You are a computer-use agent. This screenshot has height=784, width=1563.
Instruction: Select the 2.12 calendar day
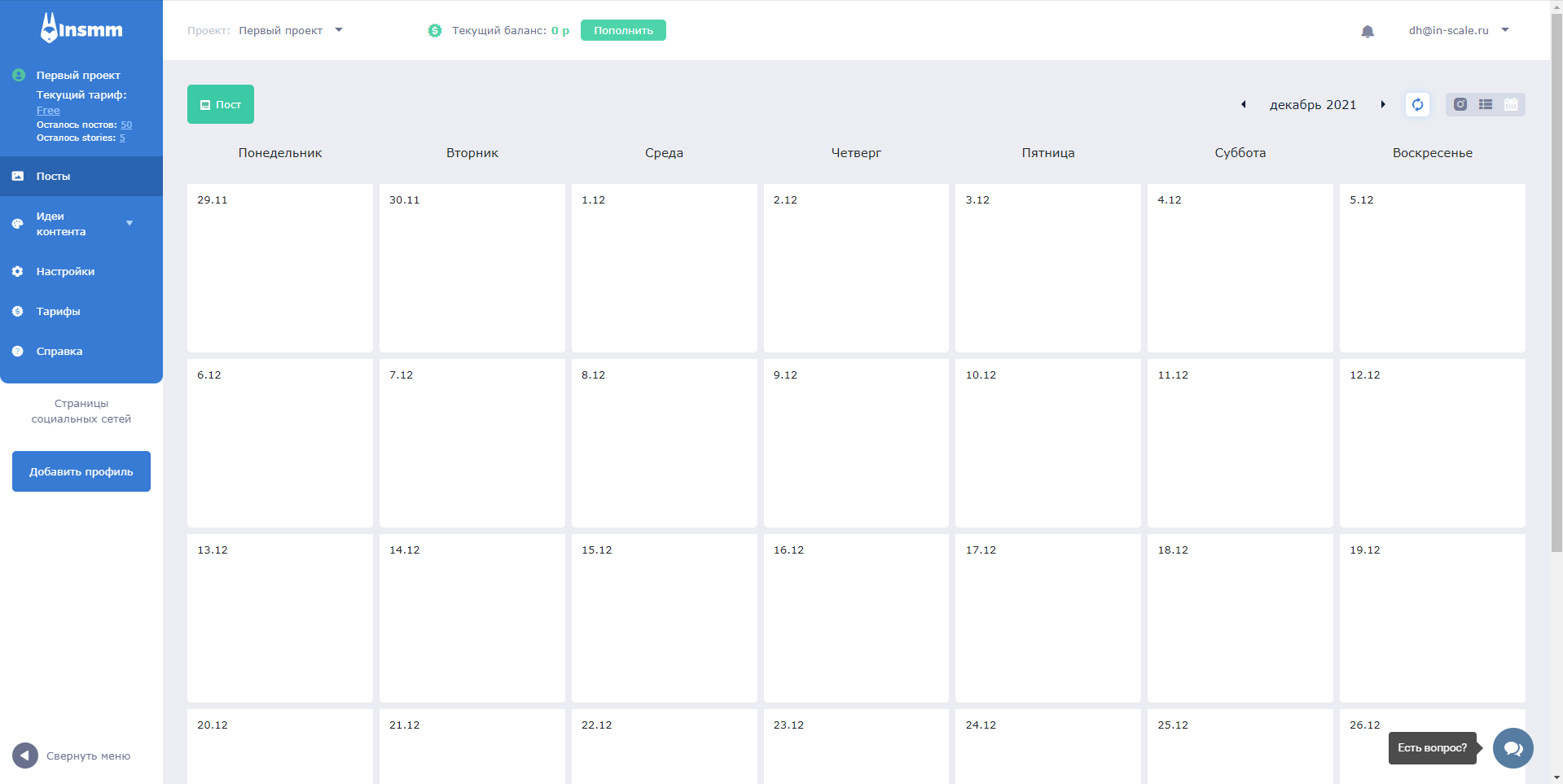click(x=856, y=268)
